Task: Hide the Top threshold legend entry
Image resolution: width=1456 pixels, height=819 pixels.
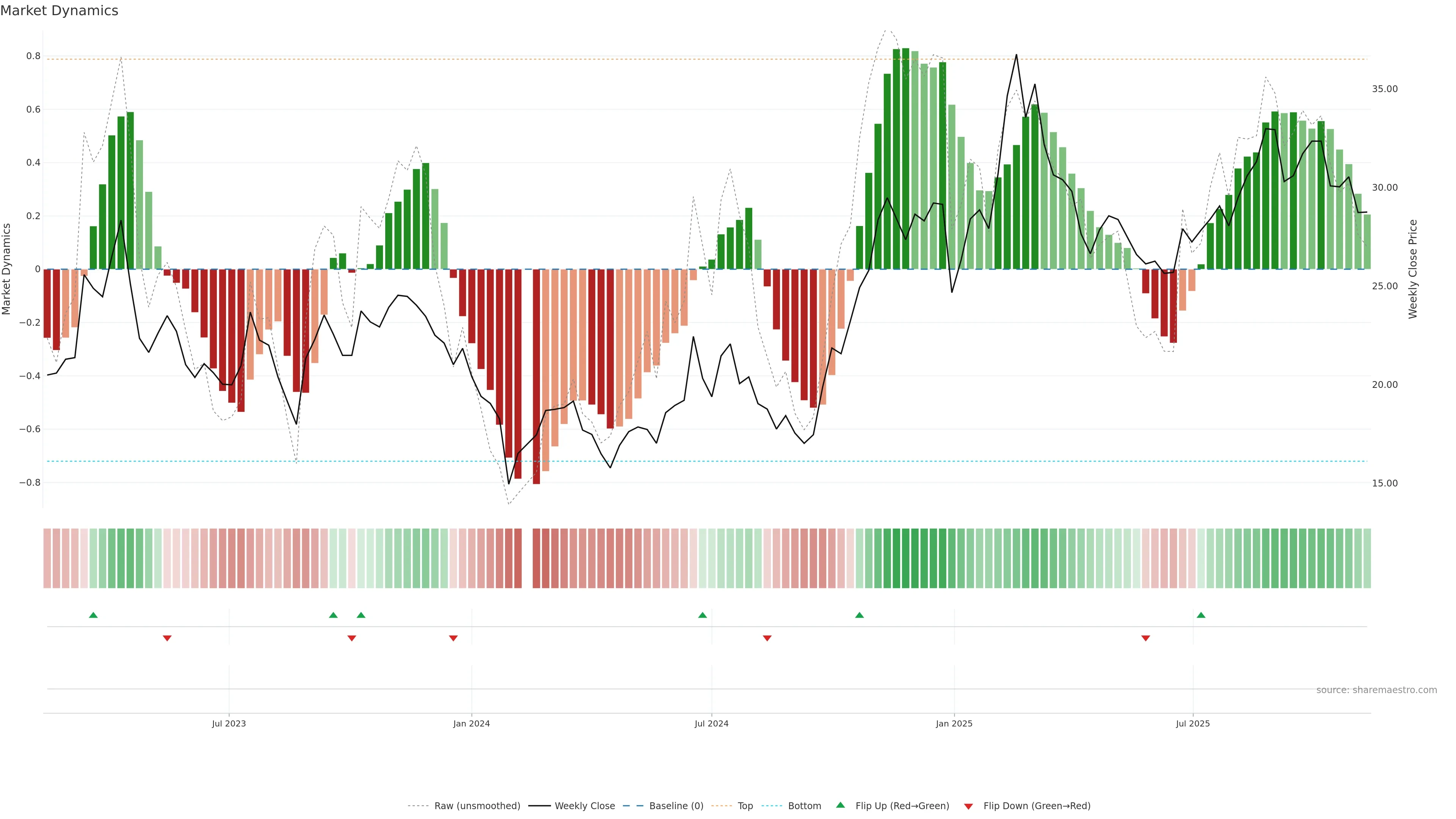Action: point(745,806)
